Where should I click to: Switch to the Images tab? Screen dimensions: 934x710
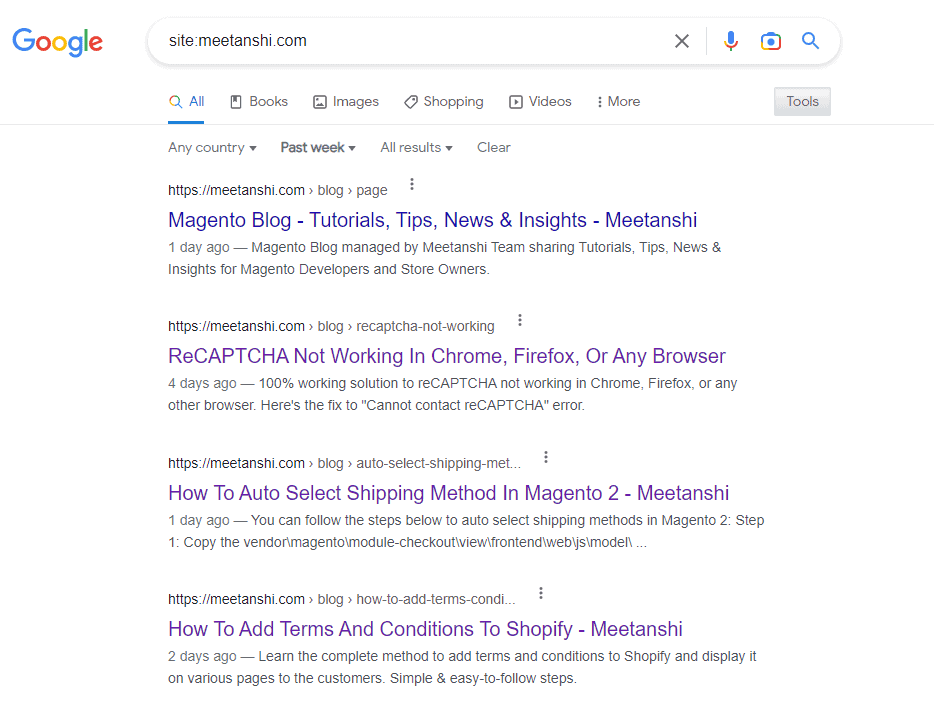coord(346,102)
